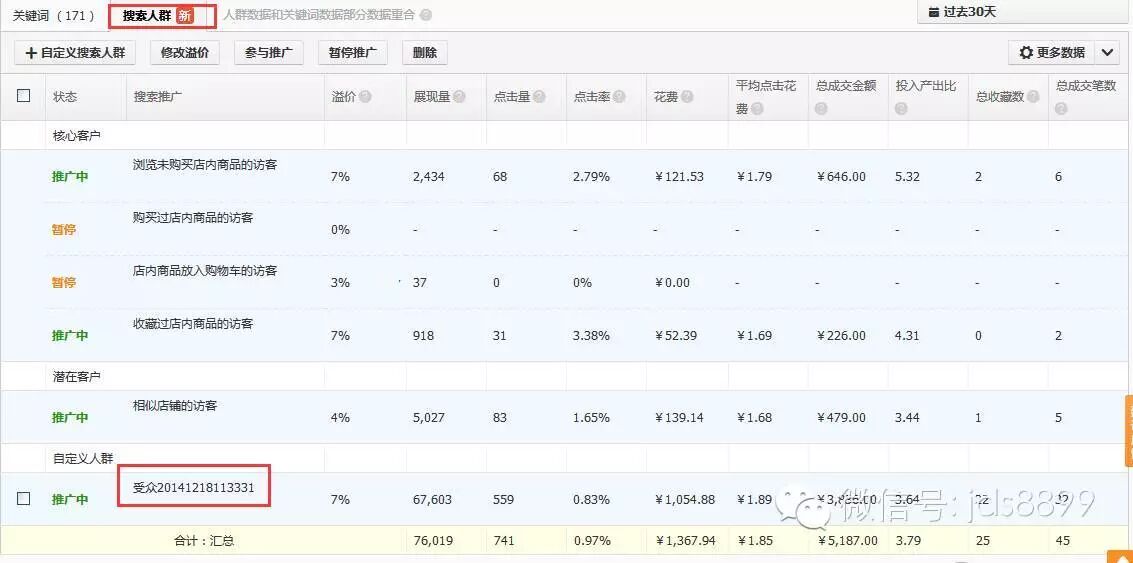
Task: Tick the checkbox for 受众20141218113331 row
Action: click(x=23, y=498)
